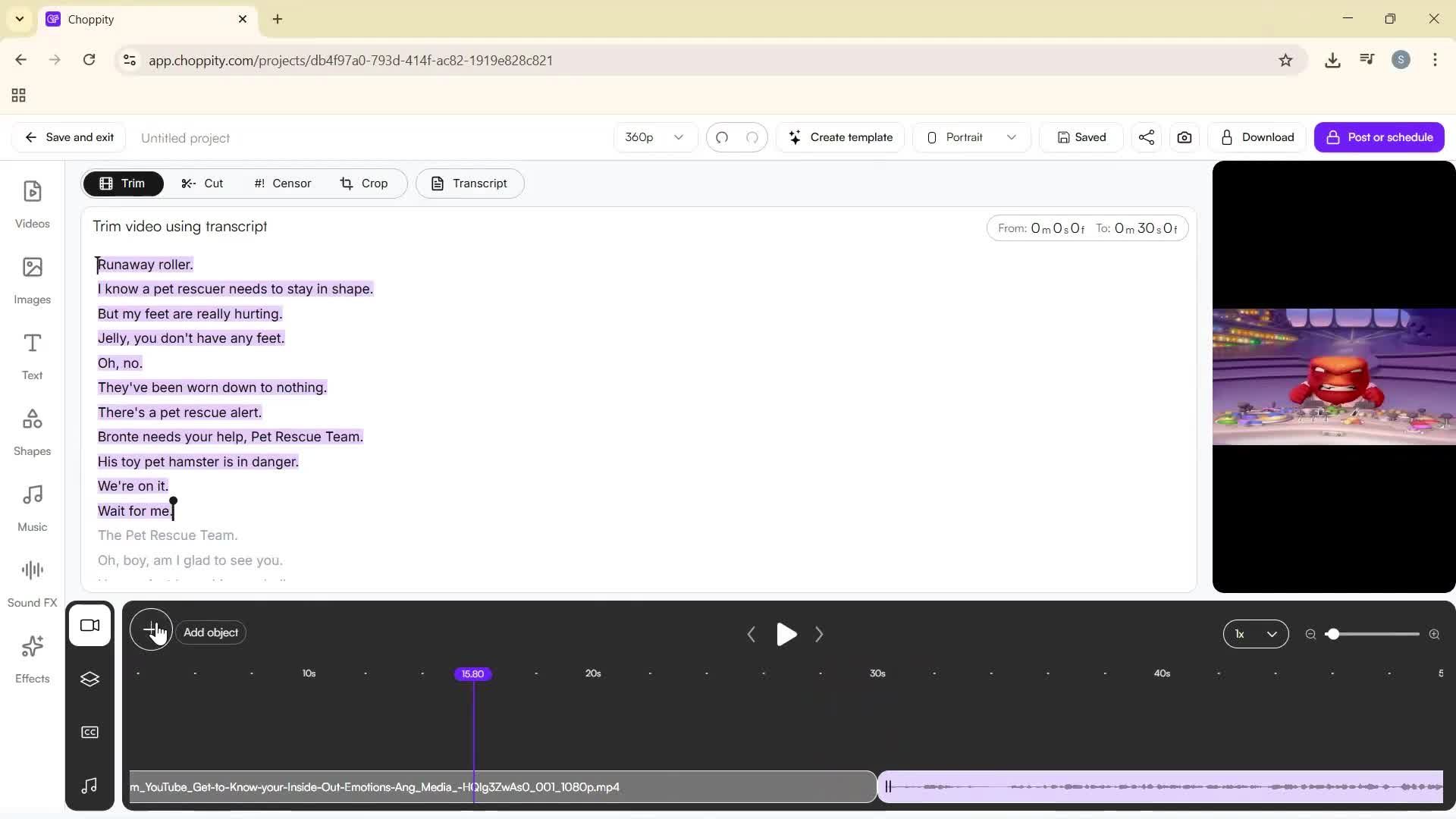Toggle the browser bookmark star
This screenshot has height=819, width=1456.
coord(1286,60)
